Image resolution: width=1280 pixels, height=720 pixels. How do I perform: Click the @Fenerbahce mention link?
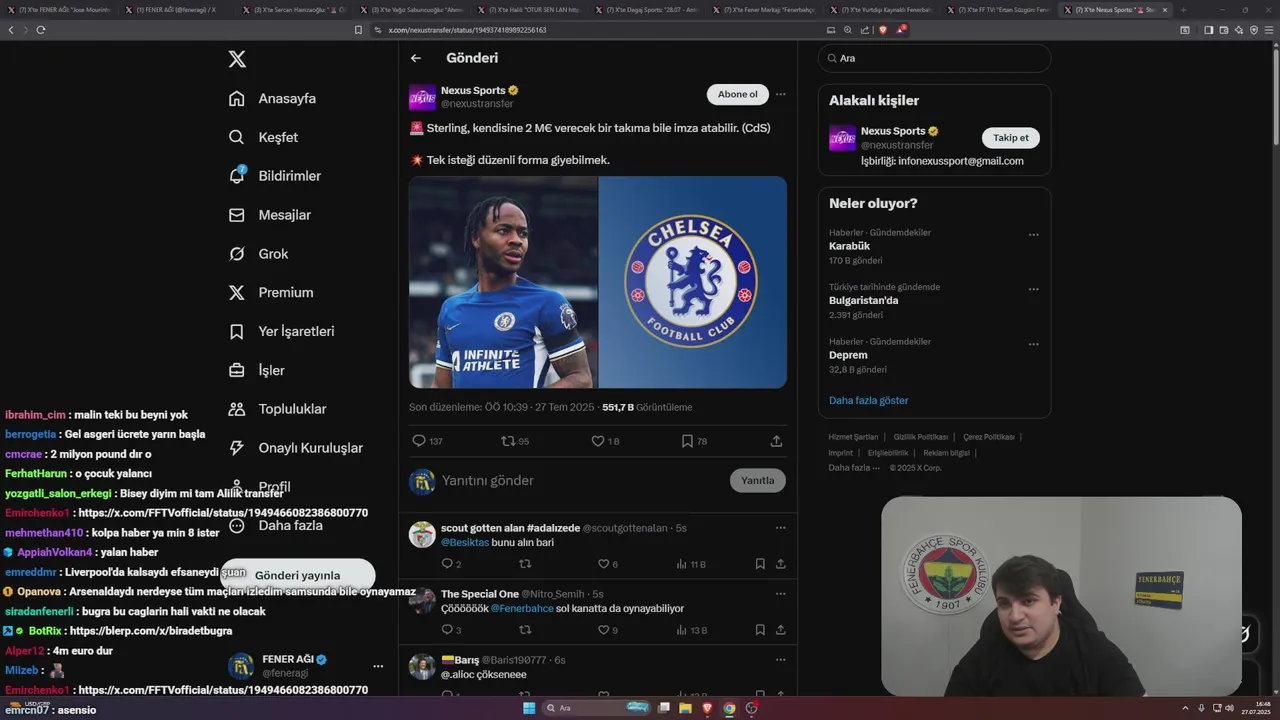click(x=522, y=609)
